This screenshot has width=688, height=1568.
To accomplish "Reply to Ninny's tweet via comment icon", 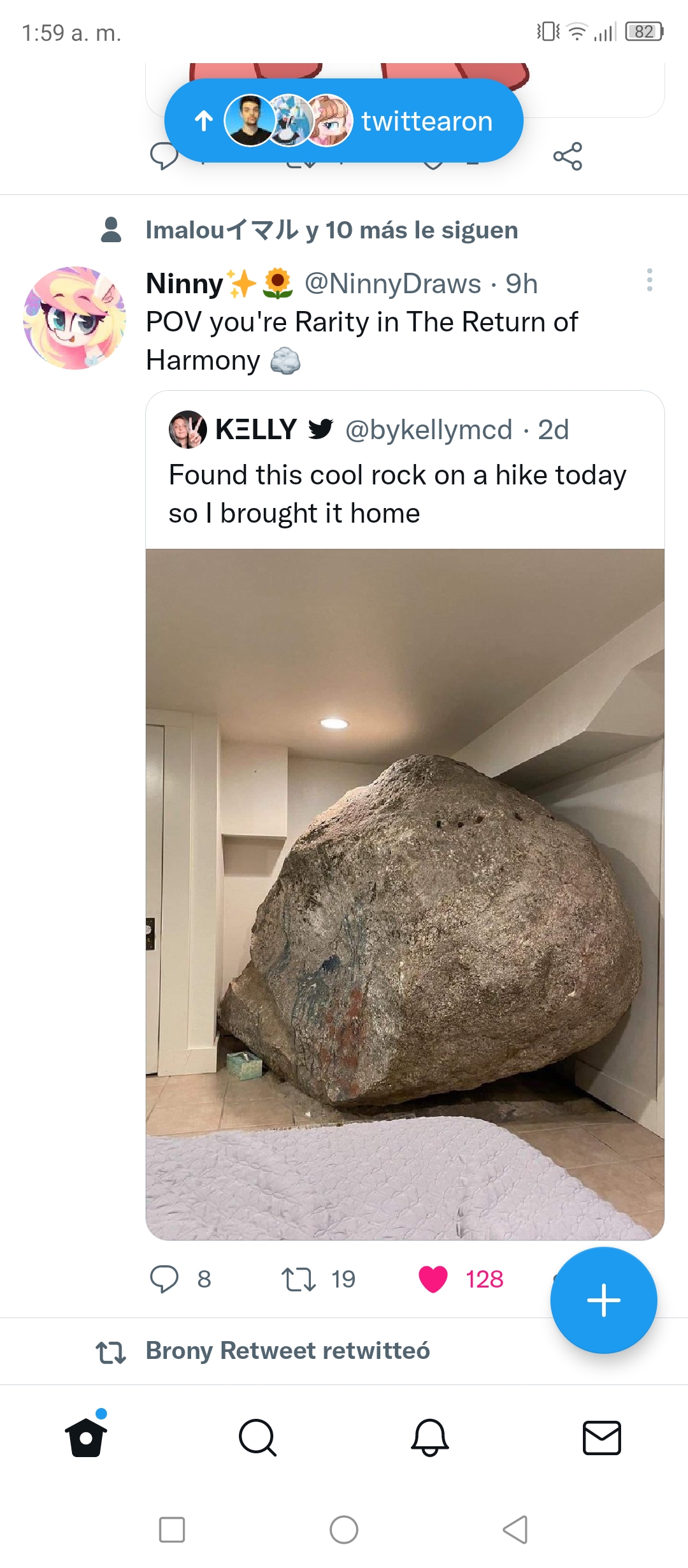I will (164, 1279).
